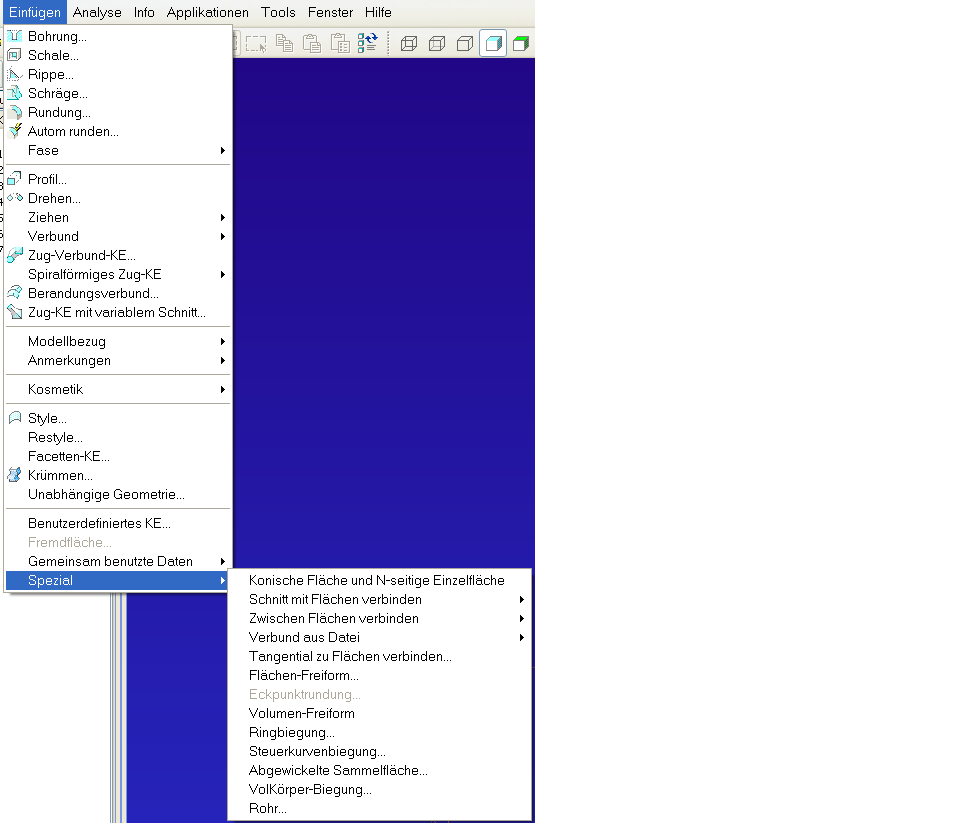Screen dimensions: 960x823
Task: Click the Schale shell icon
Action: (15, 55)
